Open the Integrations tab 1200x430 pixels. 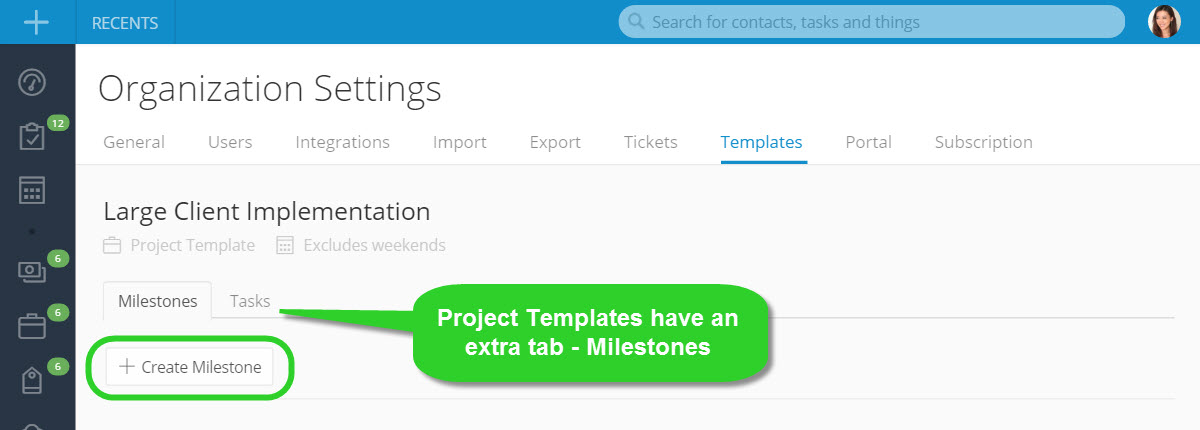(342, 142)
